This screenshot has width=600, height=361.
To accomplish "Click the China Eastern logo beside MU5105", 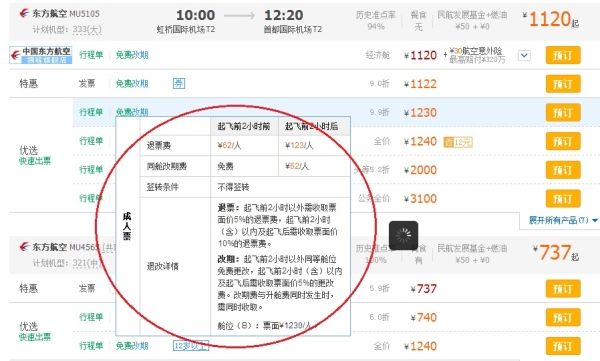I will 24,14.
